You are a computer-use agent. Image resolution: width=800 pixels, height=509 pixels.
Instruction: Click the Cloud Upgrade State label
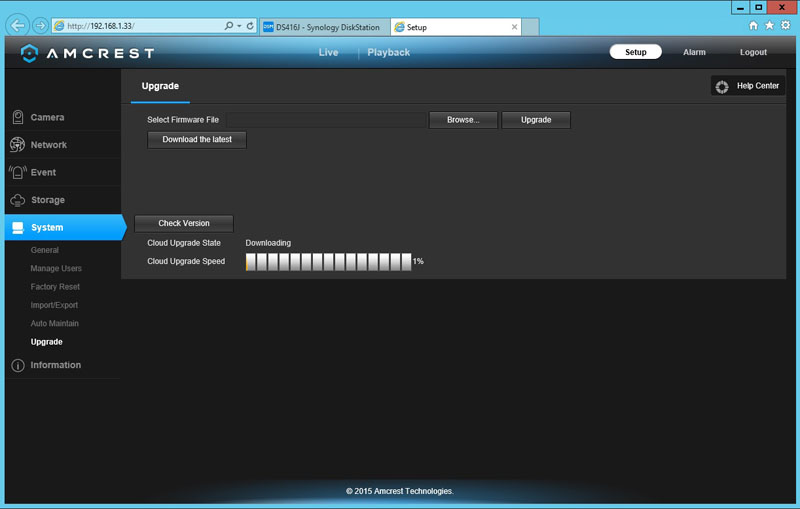tap(184, 243)
